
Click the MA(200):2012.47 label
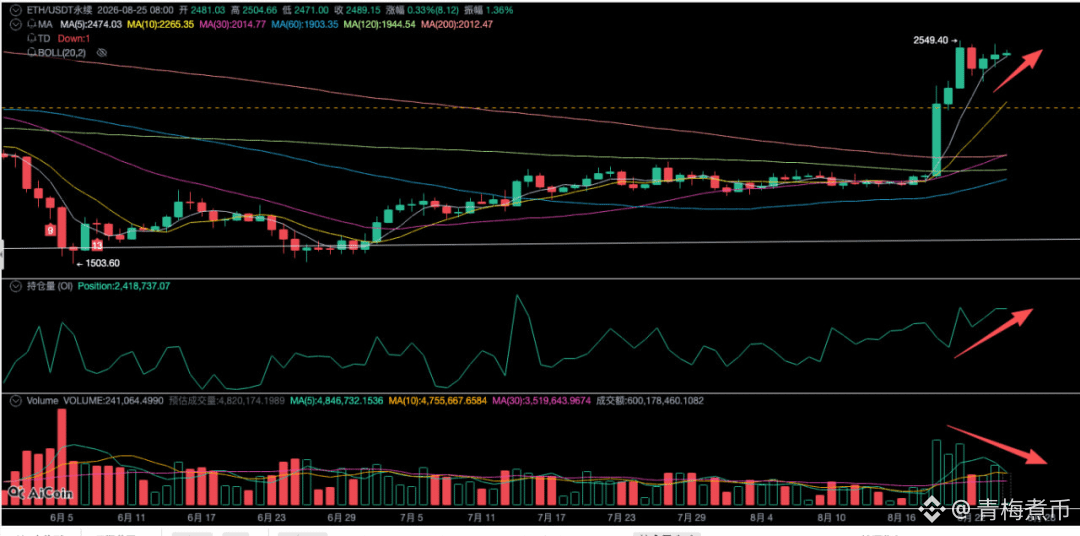click(455, 24)
